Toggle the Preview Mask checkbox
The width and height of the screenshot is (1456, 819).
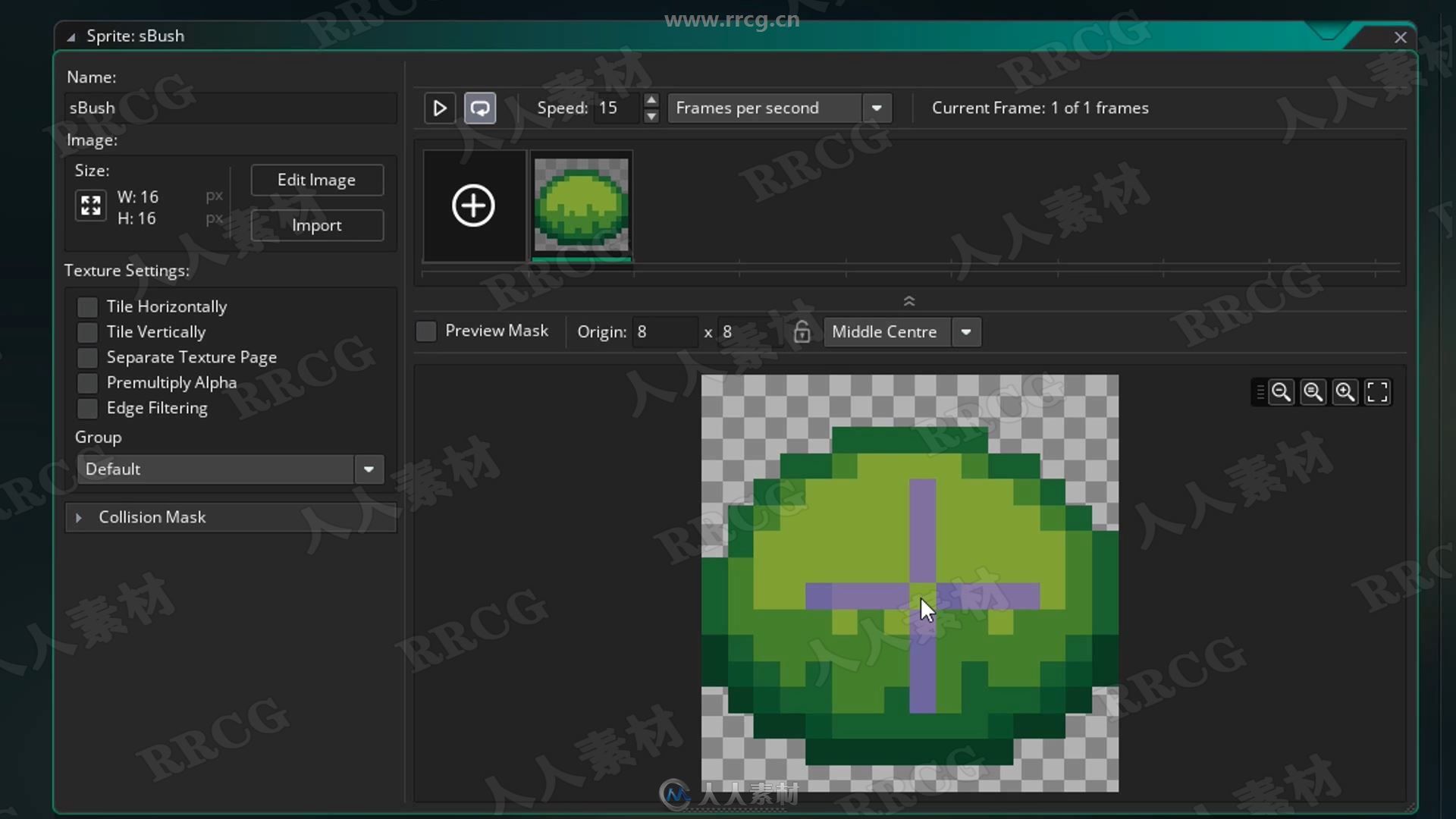428,331
